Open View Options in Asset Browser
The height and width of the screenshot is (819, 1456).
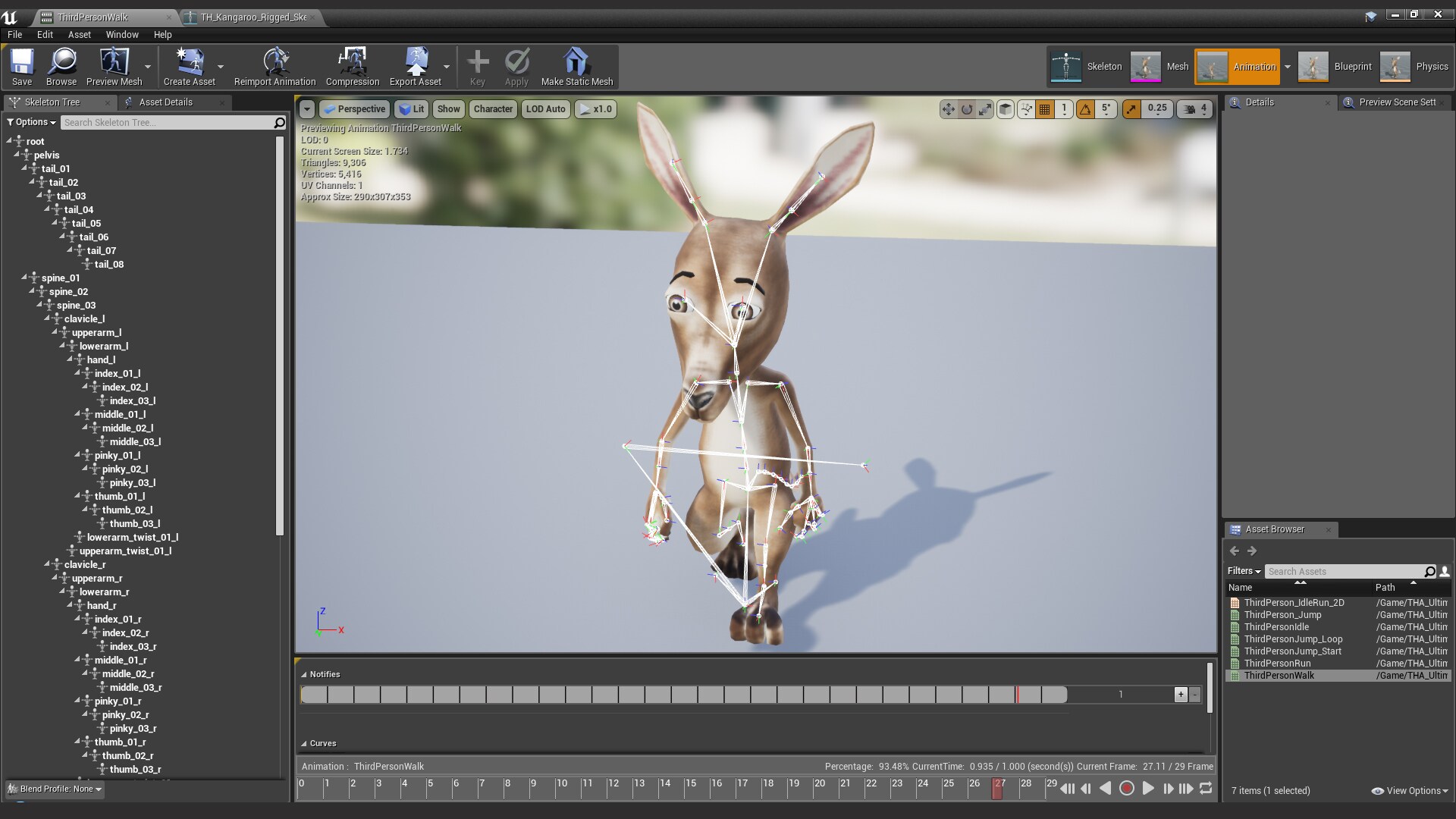[1408, 790]
